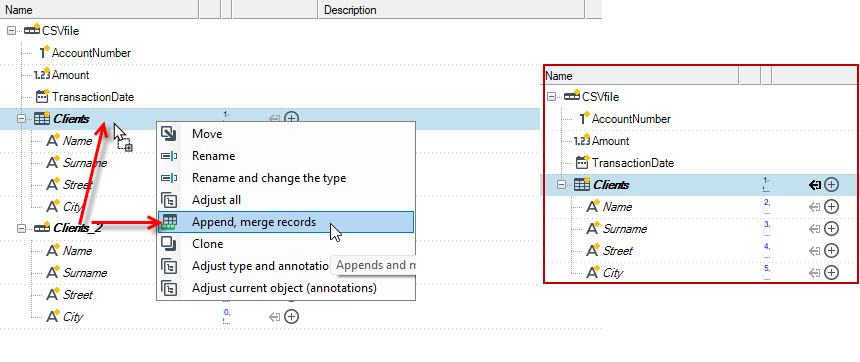Click the icon beside Rename and change the type
The image size is (860, 362).
(x=169, y=178)
